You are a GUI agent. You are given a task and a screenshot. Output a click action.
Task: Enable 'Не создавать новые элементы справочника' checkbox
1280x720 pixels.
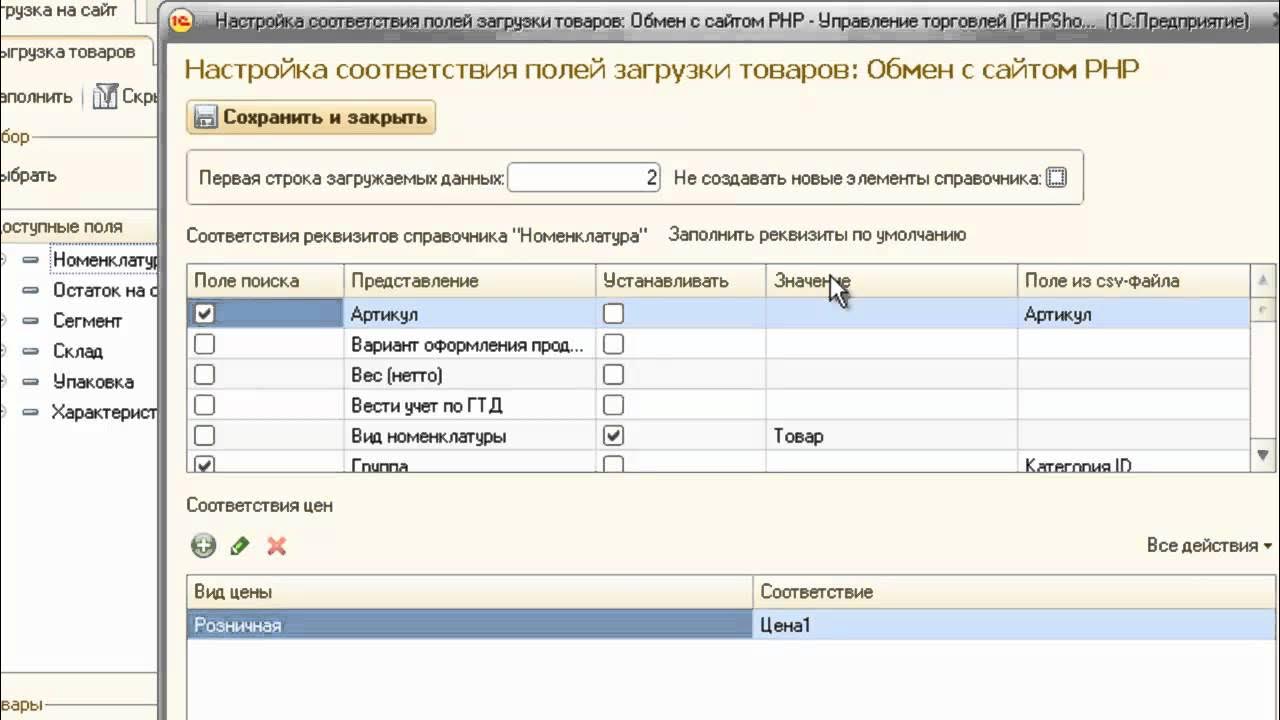pyautogui.click(x=1056, y=178)
